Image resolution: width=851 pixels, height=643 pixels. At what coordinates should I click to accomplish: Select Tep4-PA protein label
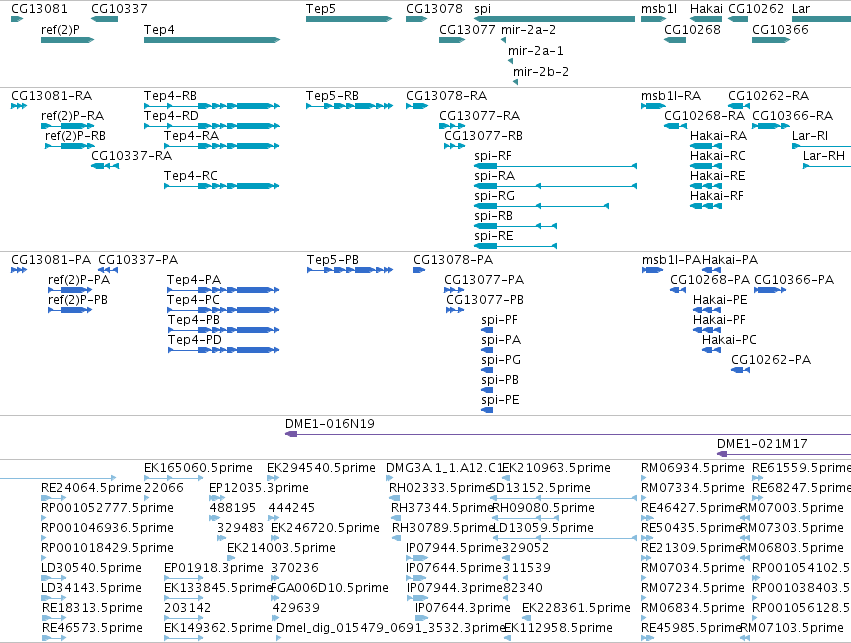click(x=194, y=280)
